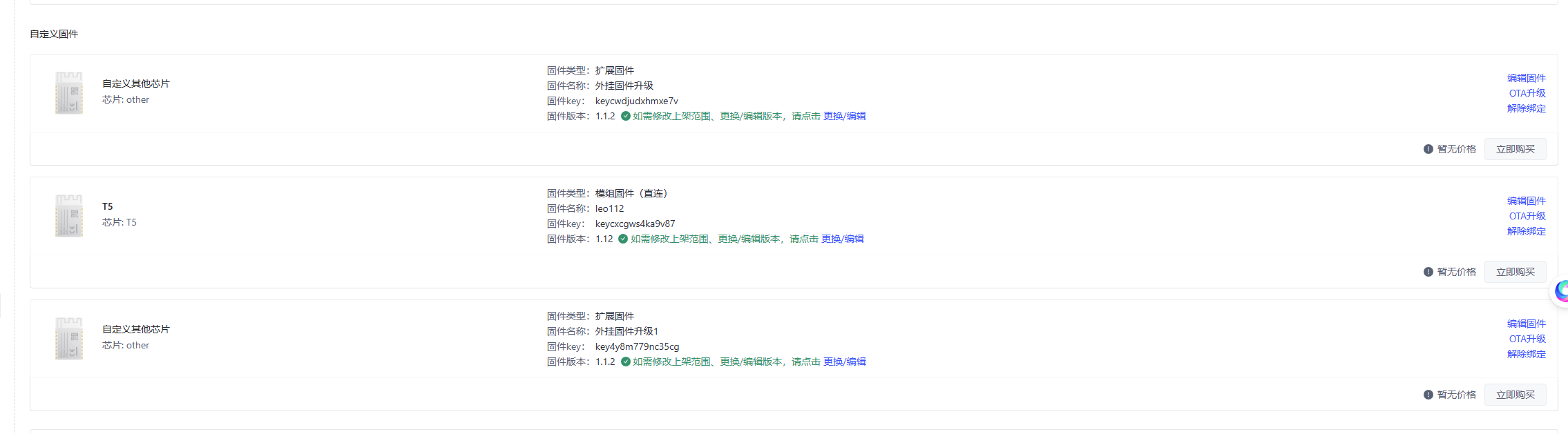Click no-price info icon in 外挂固件升级 card
The image size is (1568, 434).
(x=1428, y=149)
